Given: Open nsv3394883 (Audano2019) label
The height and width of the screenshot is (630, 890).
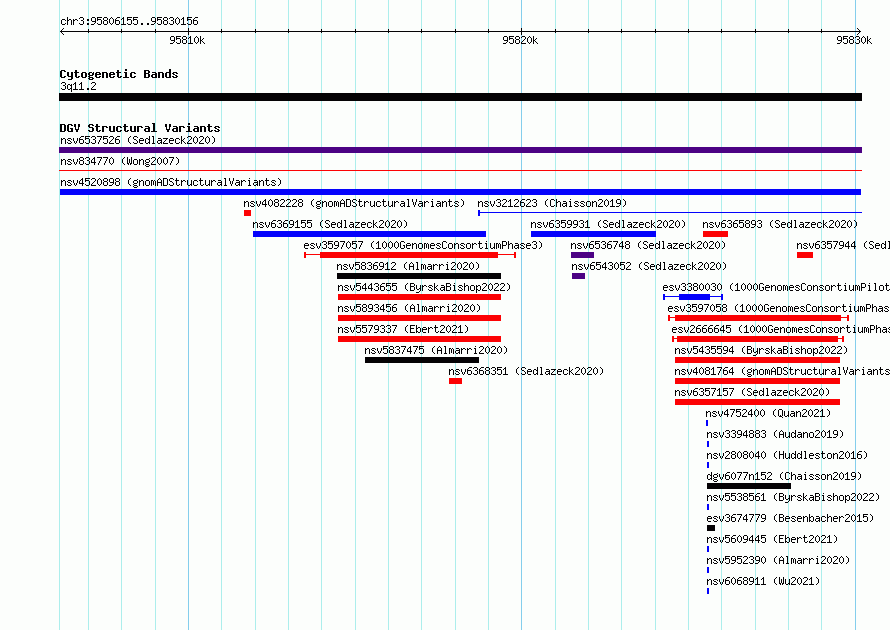Looking at the screenshot, I should [x=775, y=434].
